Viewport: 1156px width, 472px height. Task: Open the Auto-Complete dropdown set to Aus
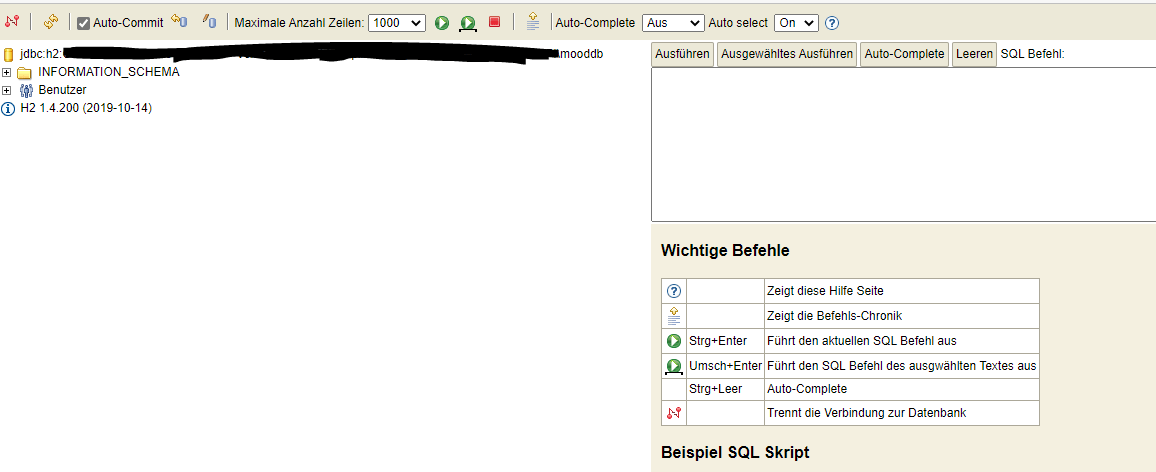click(673, 23)
